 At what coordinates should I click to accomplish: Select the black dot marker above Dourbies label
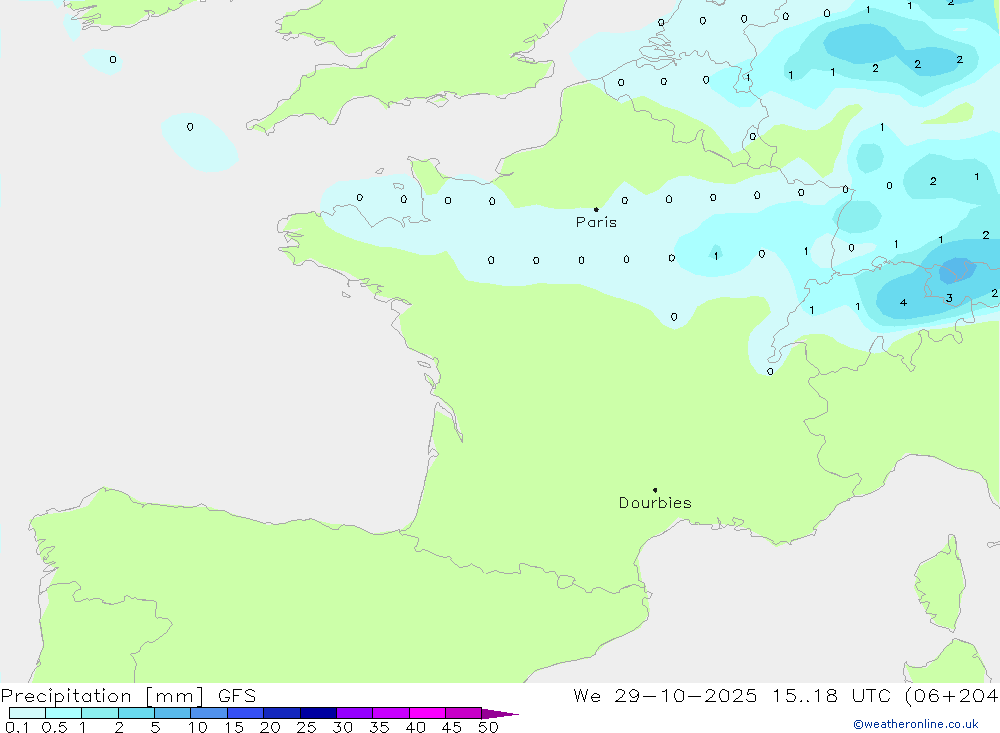coord(655,490)
